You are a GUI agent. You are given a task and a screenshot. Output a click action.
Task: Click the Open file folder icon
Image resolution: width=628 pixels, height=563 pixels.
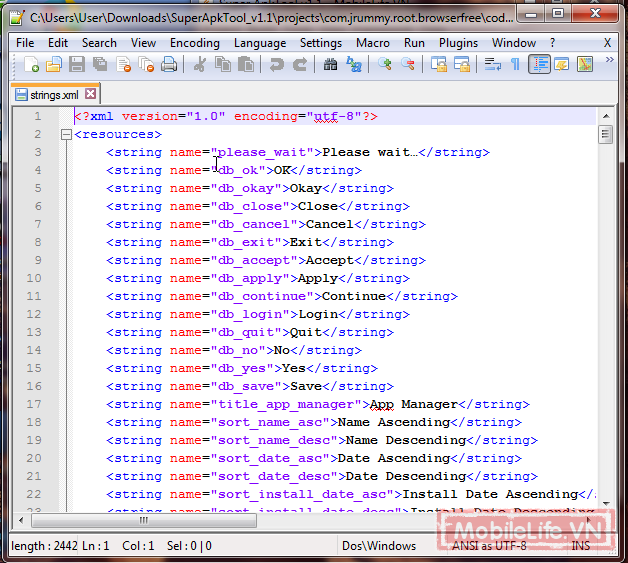click(54, 64)
